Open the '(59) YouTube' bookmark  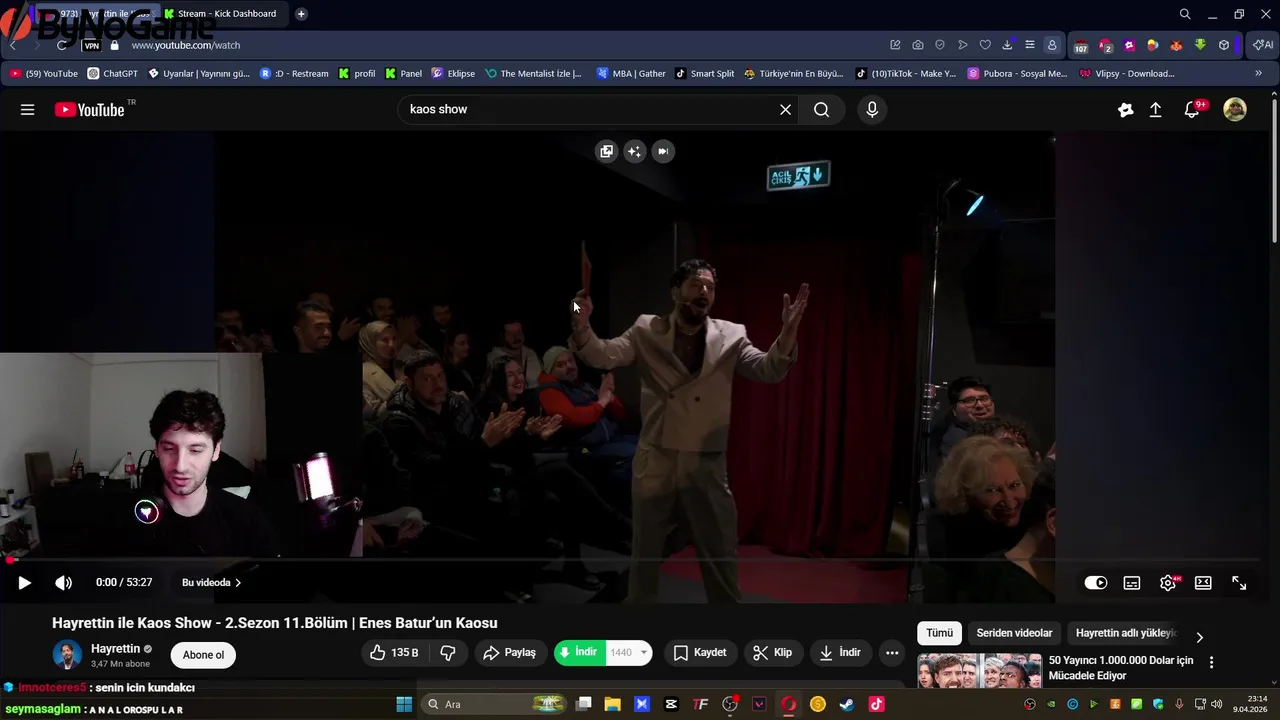click(x=44, y=73)
